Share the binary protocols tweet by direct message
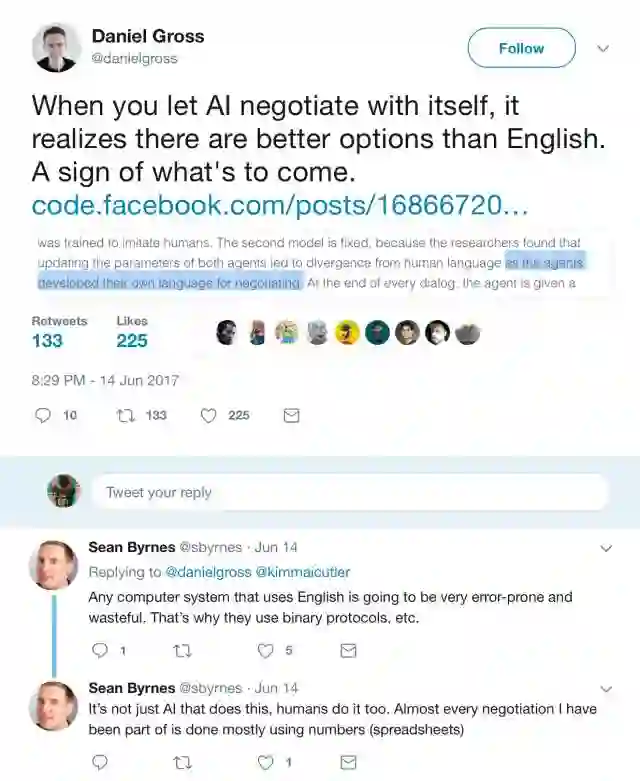 [x=348, y=651]
